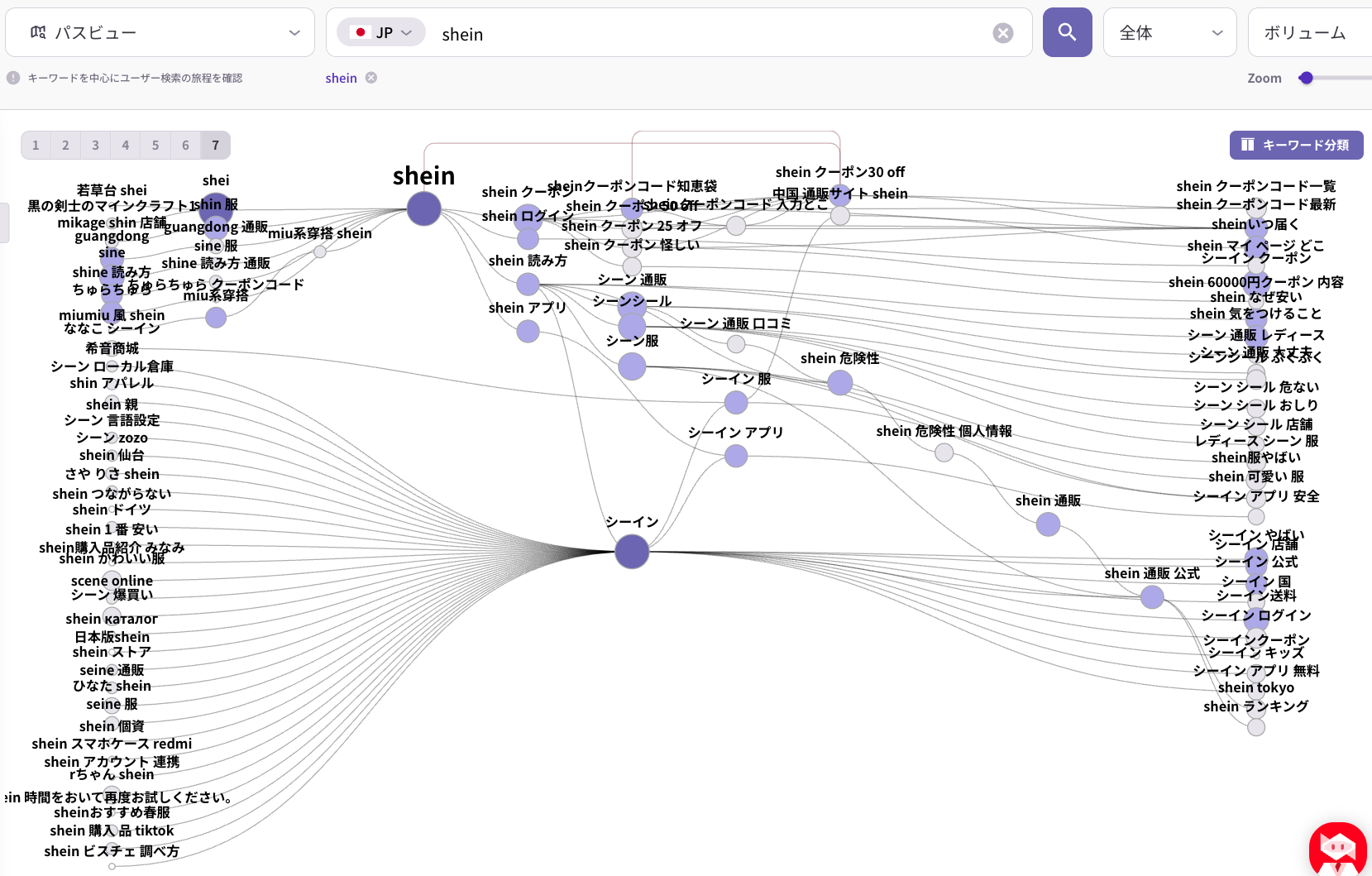Click the Japan flag icon in the country selector
Viewport: 1372px width, 876px height.
[x=361, y=31]
